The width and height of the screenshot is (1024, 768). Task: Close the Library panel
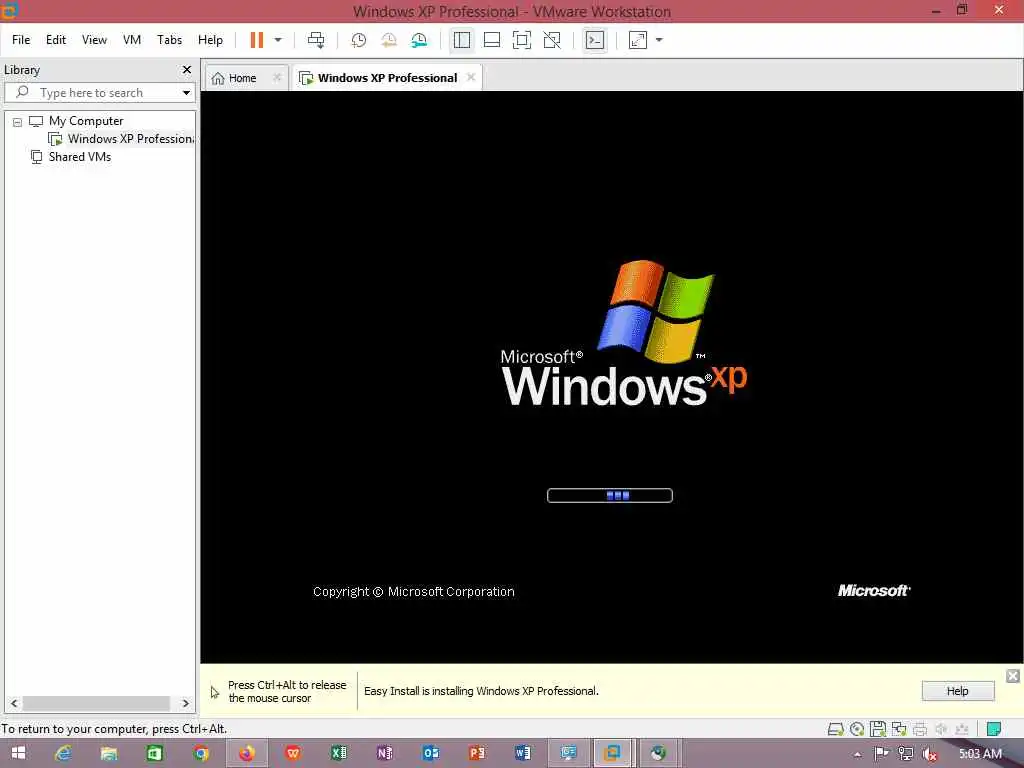[187, 69]
